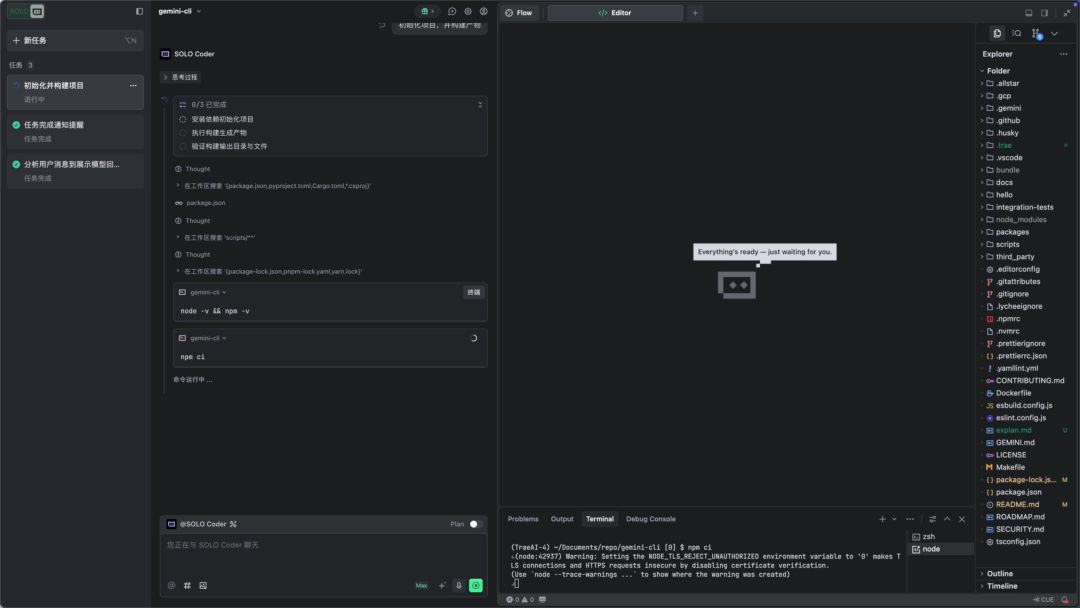1080x608 pixels.
Task: Click terminal panel settings sliders icon
Action: pos(933,519)
